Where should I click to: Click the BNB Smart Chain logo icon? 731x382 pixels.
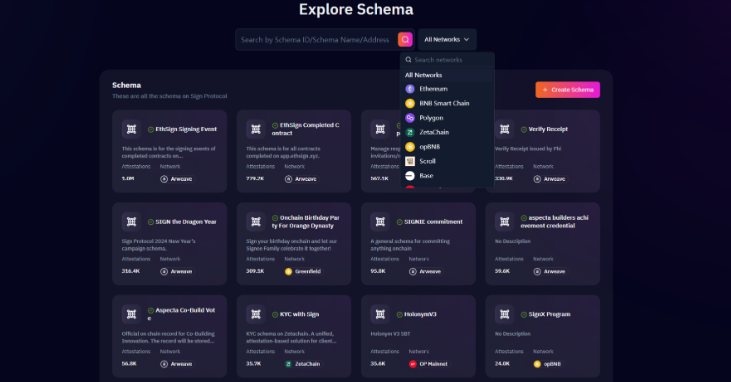pos(410,103)
